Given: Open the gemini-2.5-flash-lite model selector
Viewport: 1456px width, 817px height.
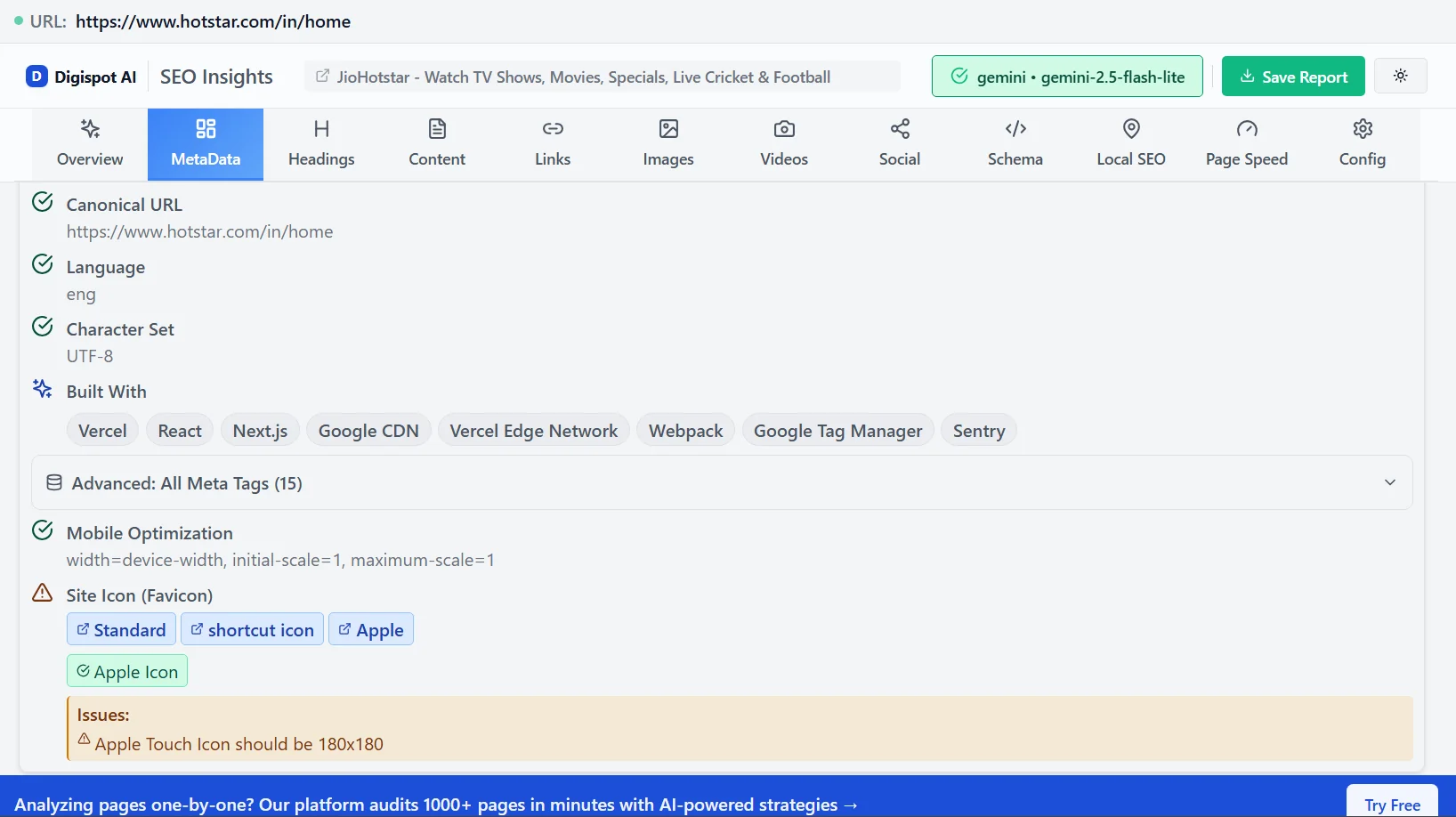Looking at the screenshot, I should pos(1067,77).
